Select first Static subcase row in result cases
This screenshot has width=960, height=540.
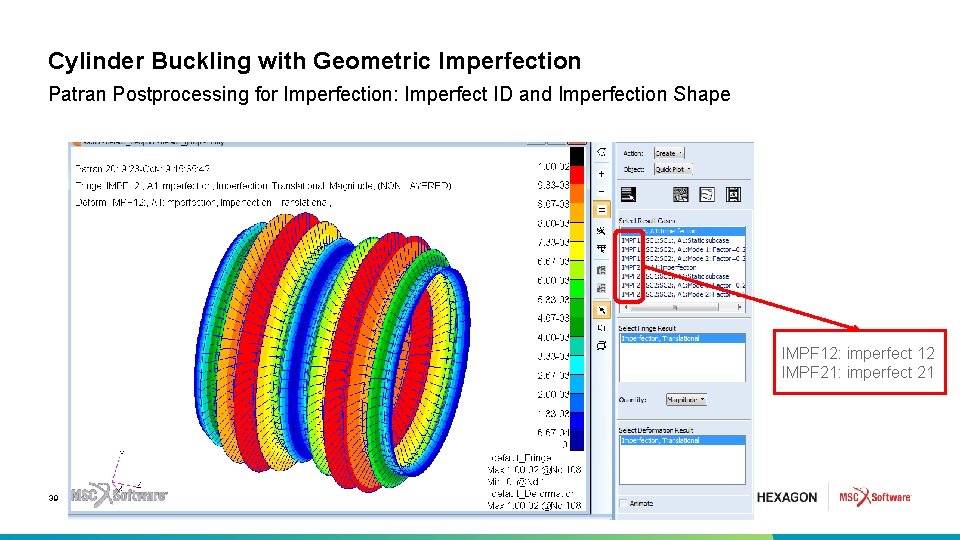coord(683,241)
